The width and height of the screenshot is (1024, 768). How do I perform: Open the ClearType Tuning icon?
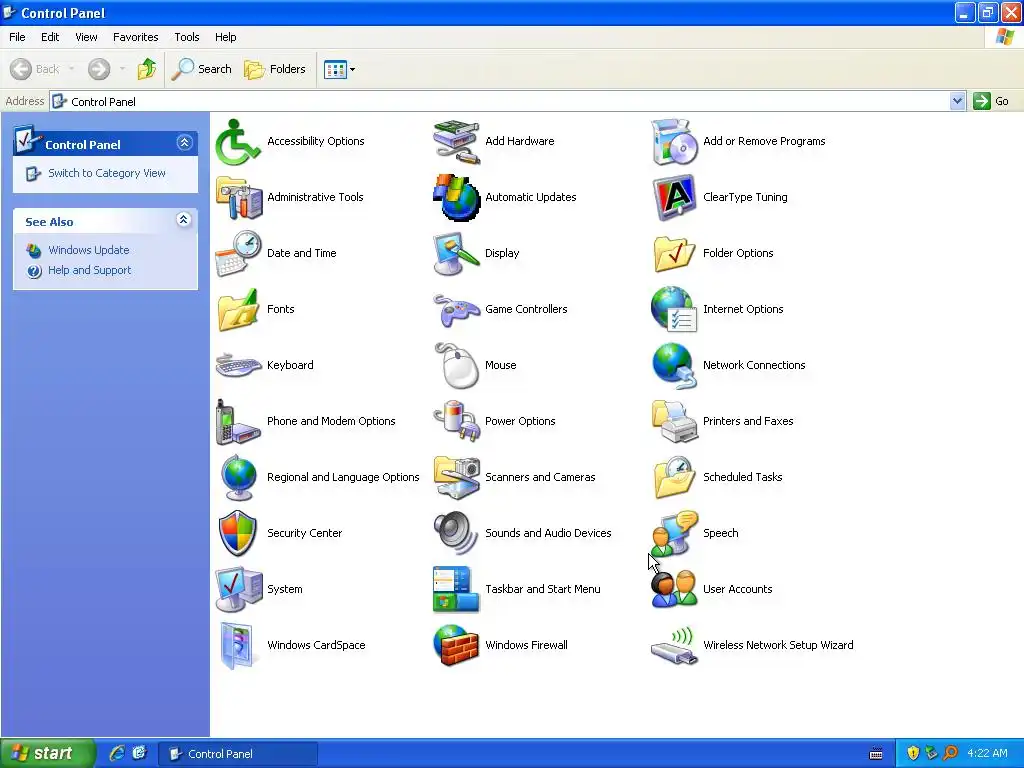coord(673,197)
